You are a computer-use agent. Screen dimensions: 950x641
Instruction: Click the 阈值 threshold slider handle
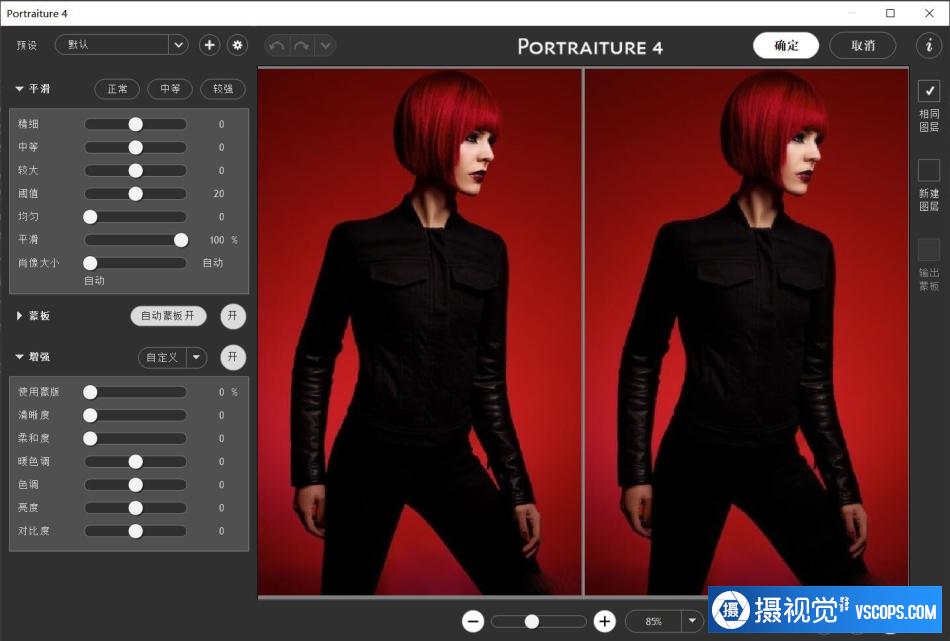pyautogui.click(x=136, y=194)
